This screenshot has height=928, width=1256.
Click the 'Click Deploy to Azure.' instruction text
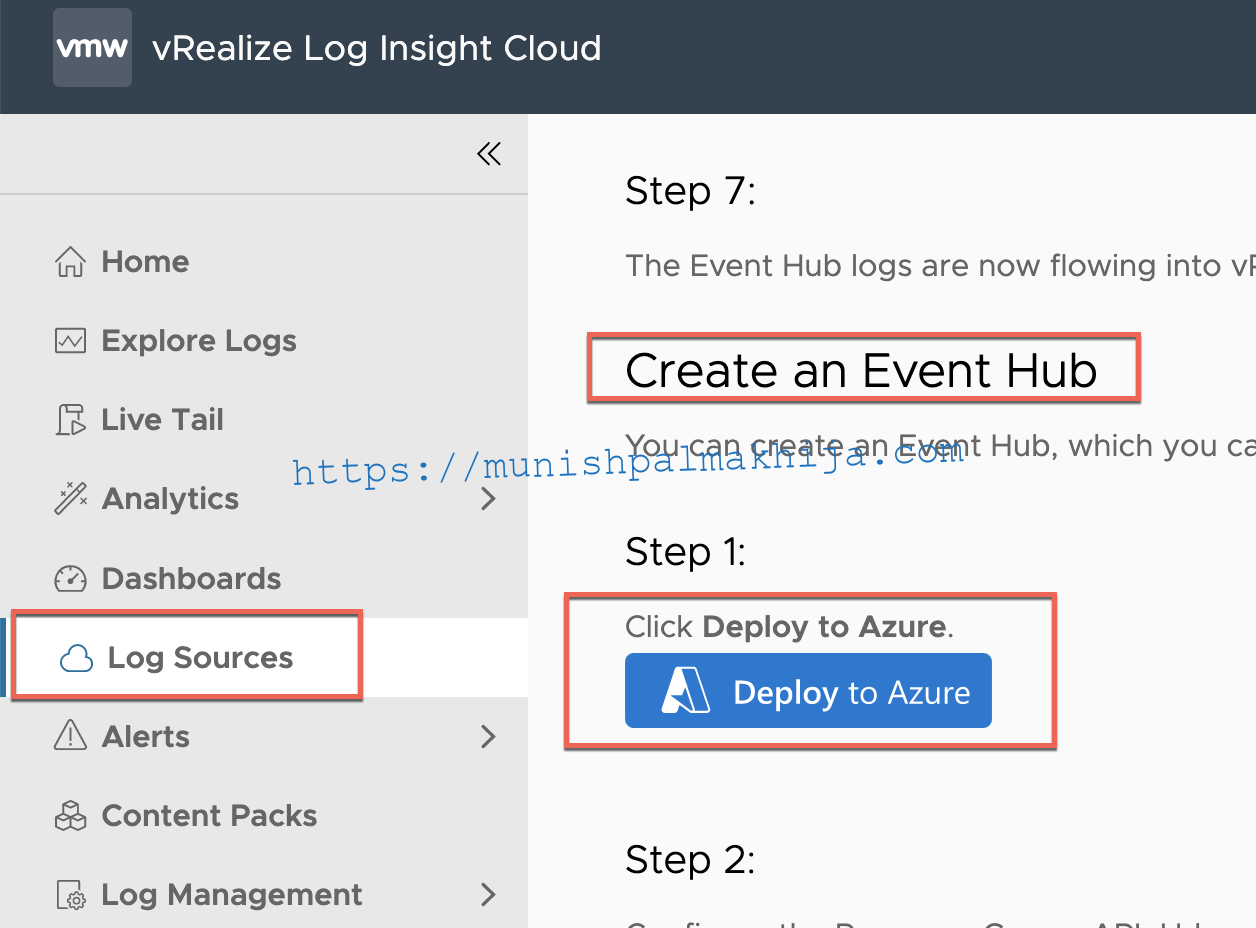(x=790, y=627)
